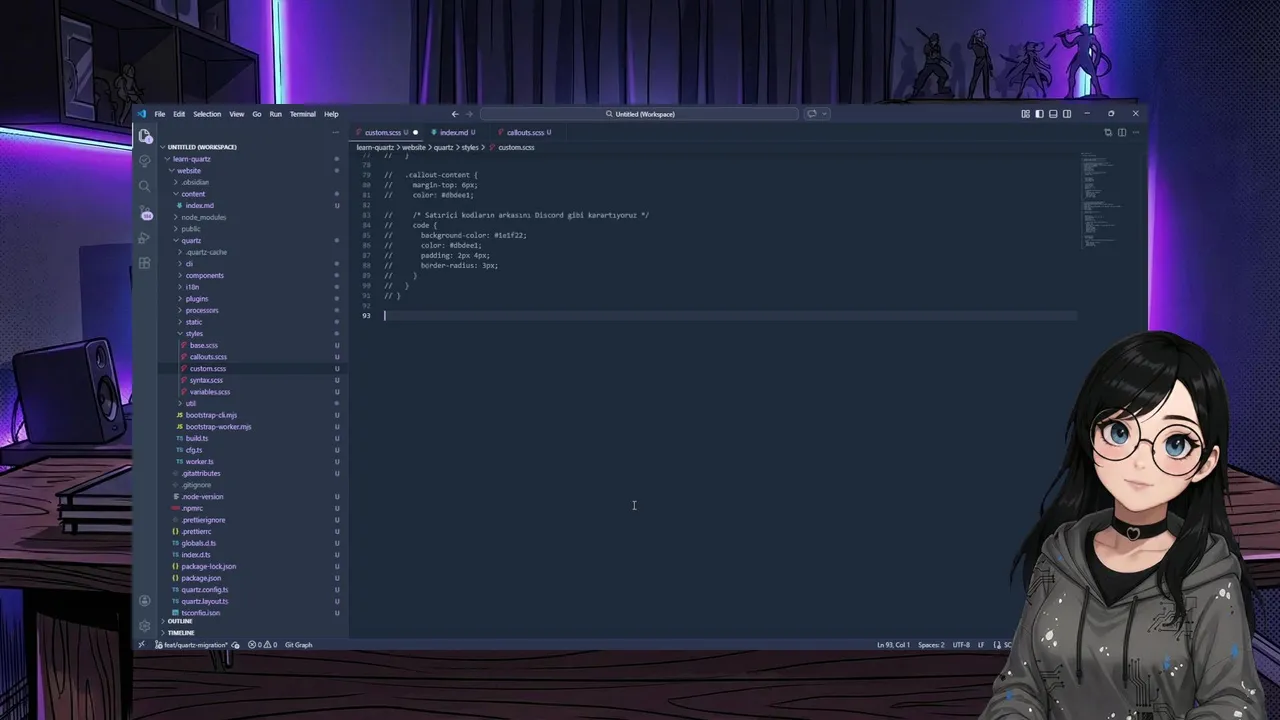Toggle the bottom panel visibility
Image resolution: width=1280 pixels, height=720 pixels.
pyautogui.click(x=1053, y=114)
